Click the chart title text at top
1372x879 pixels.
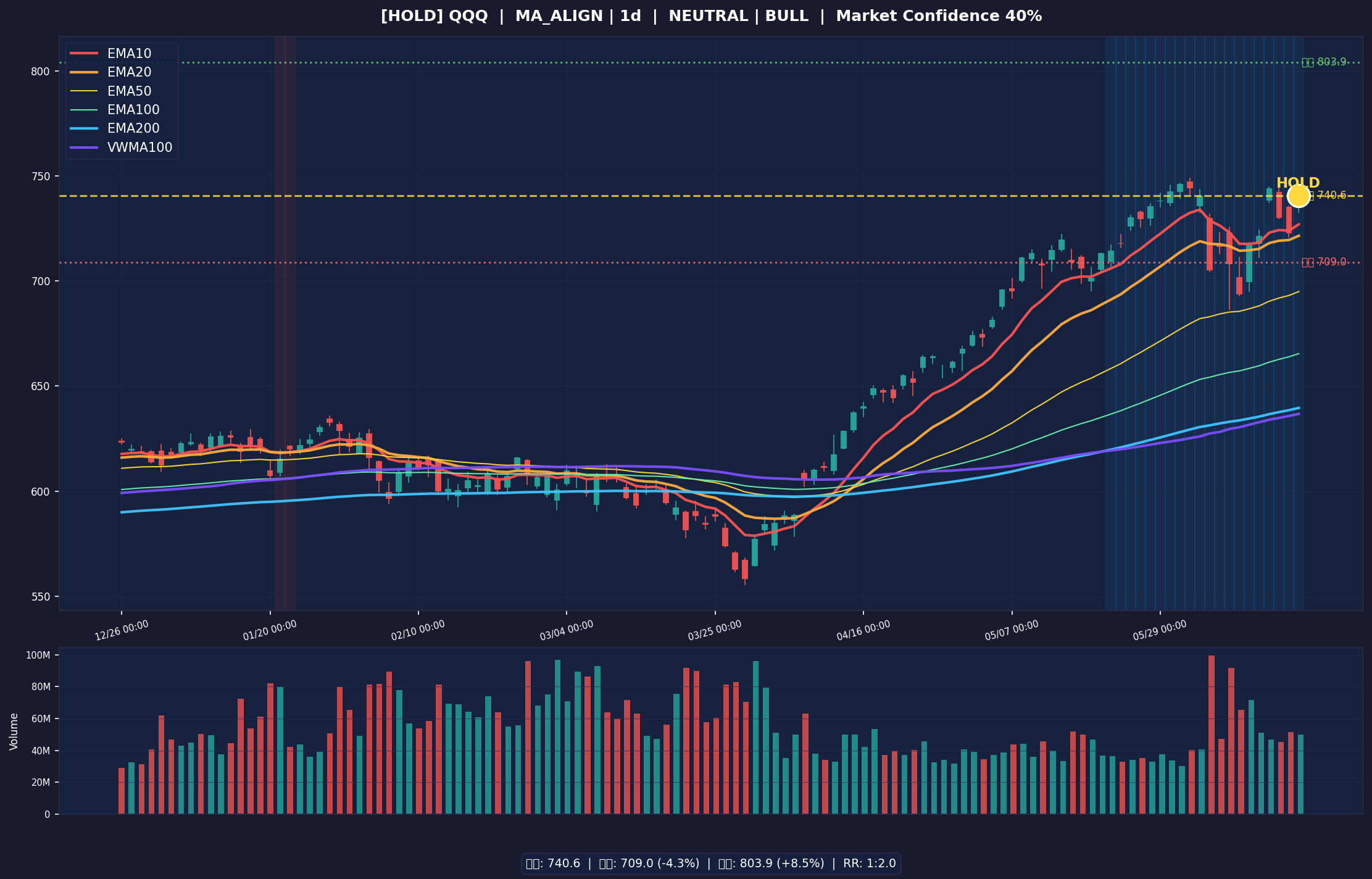click(x=711, y=16)
